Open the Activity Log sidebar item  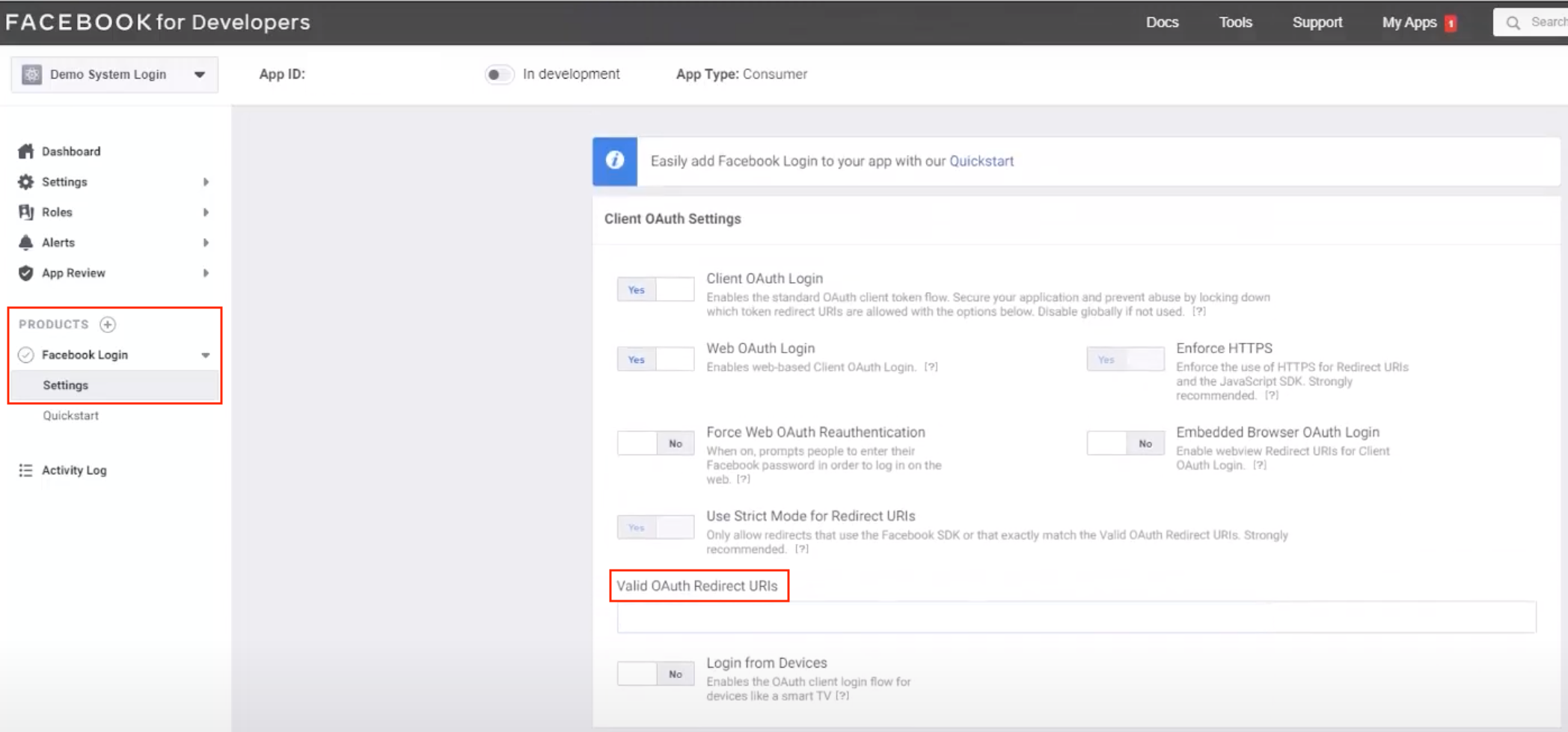[x=74, y=470]
